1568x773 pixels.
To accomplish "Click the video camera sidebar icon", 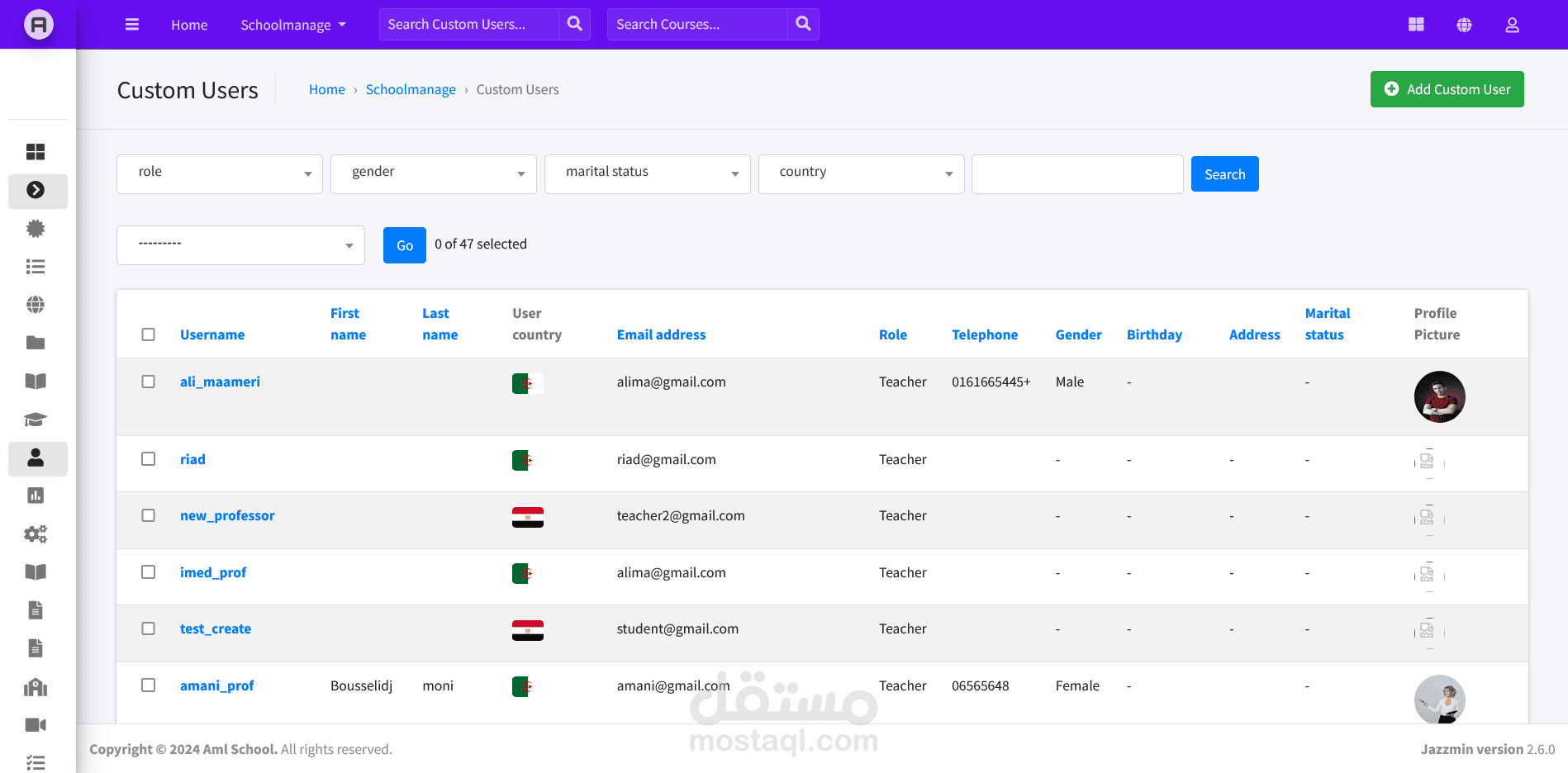I will (36, 725).
